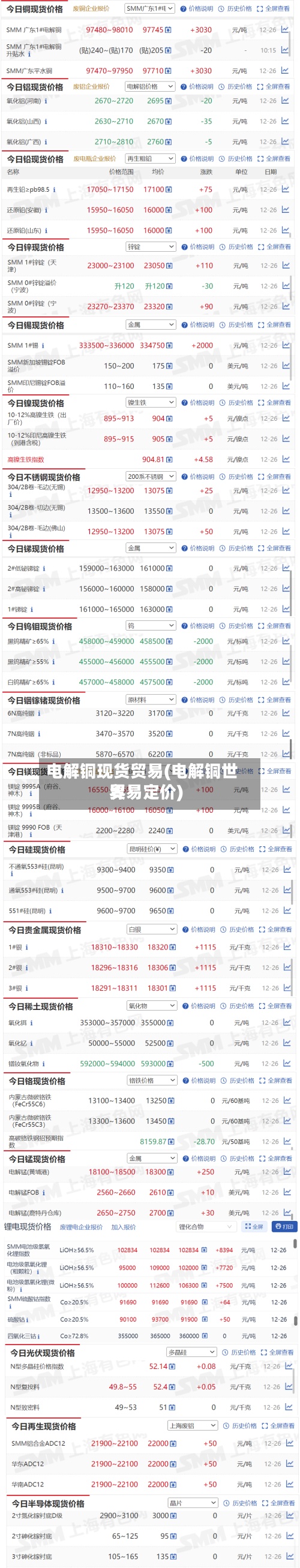Click info icon beside 通氧553#硅(昆明)
This screenshot has width=300, height=1568.
[62, 891]
